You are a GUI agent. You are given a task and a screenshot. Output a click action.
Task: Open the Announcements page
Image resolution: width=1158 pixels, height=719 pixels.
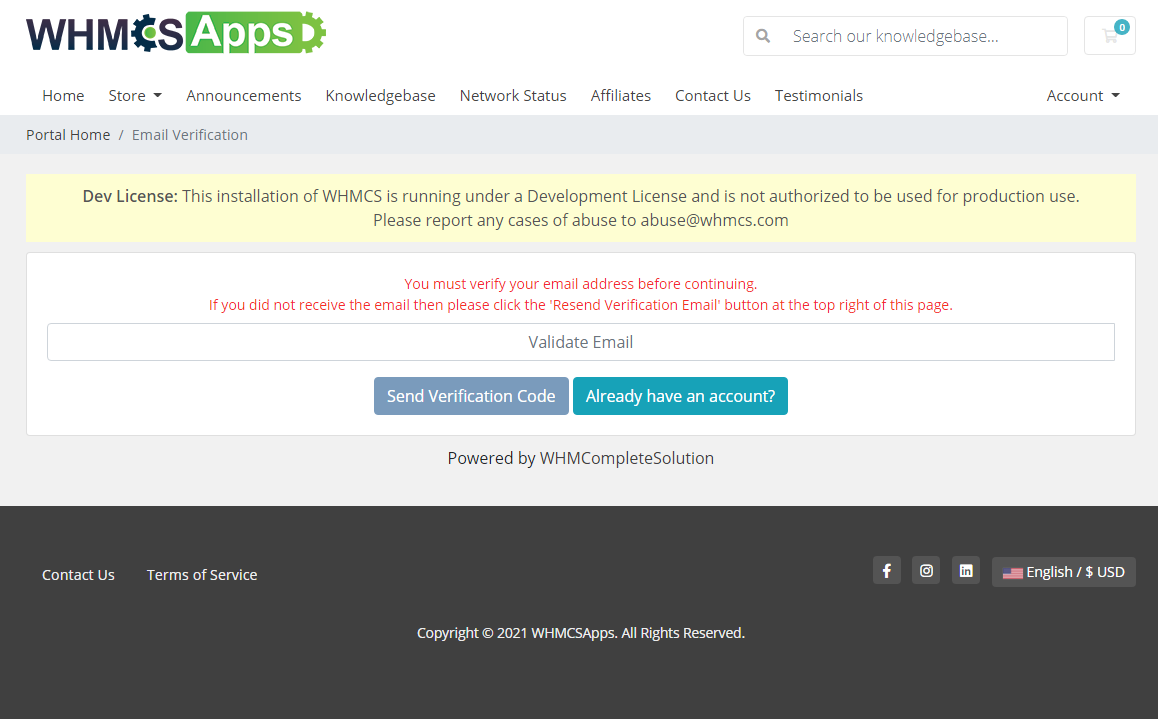click(x=244, y=95)
